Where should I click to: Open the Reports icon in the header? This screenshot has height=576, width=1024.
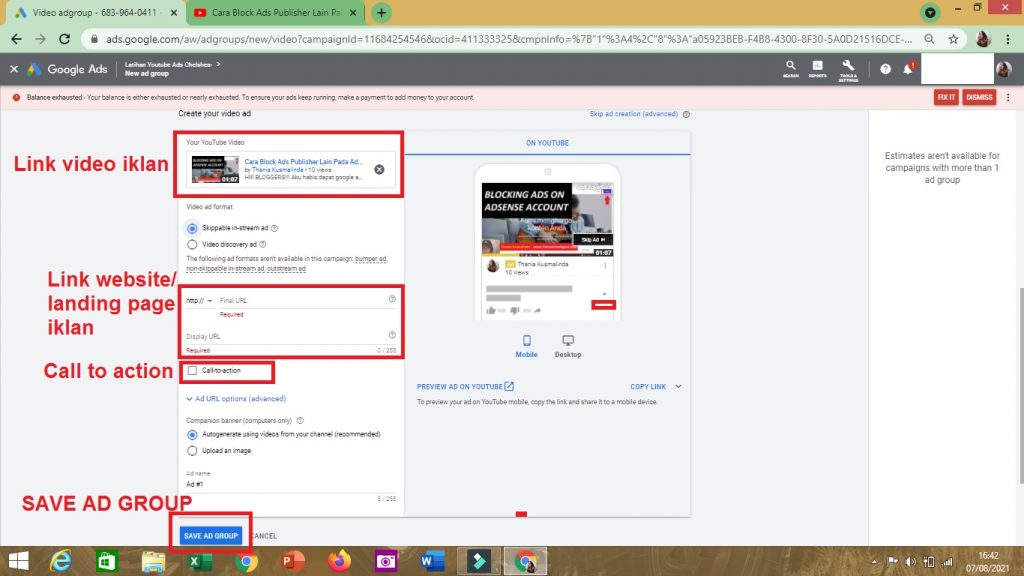[x=817, y=68]
